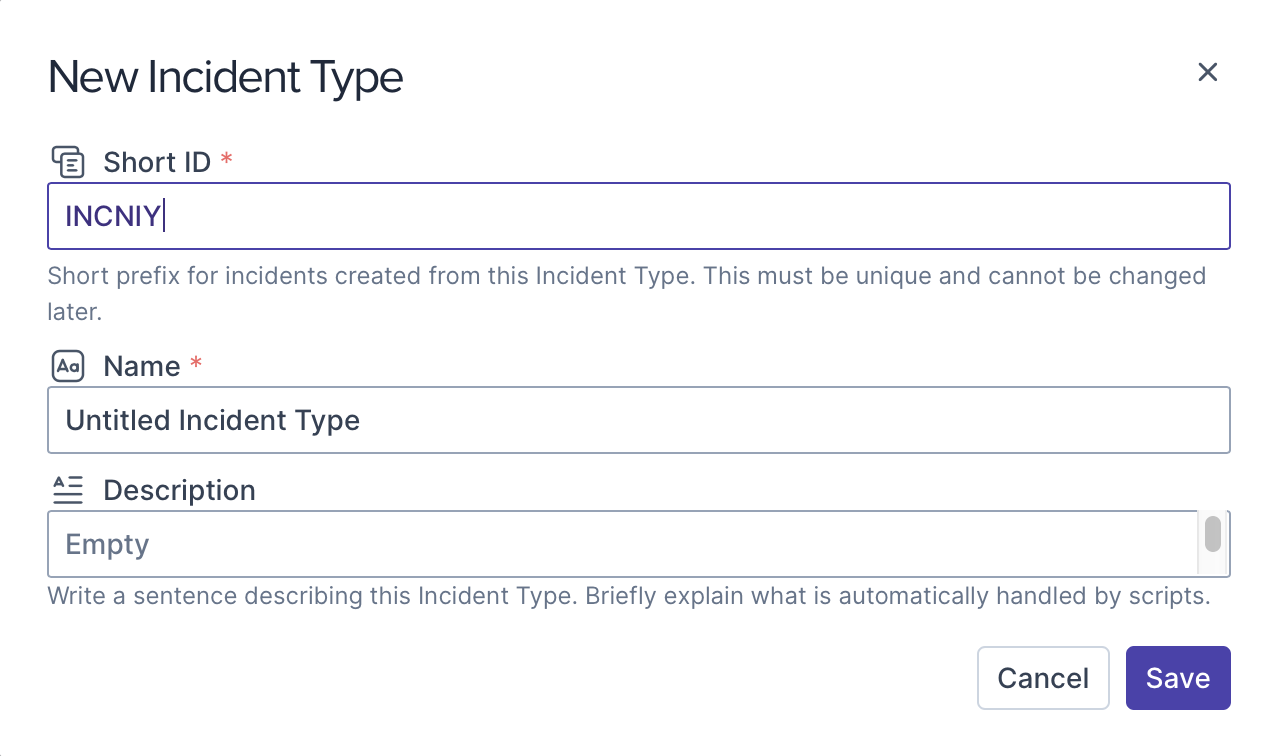Viewport: 1276px width, 756px height.
Task: Close the New Incident Type dialog
Action: [x=1207, y=72]
